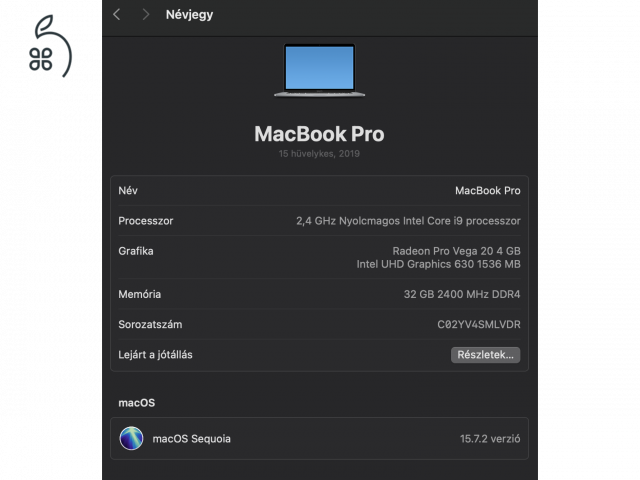Viewport: 640px width, 480px height.
Task: Click the macOS section heading
Action: 137,403
